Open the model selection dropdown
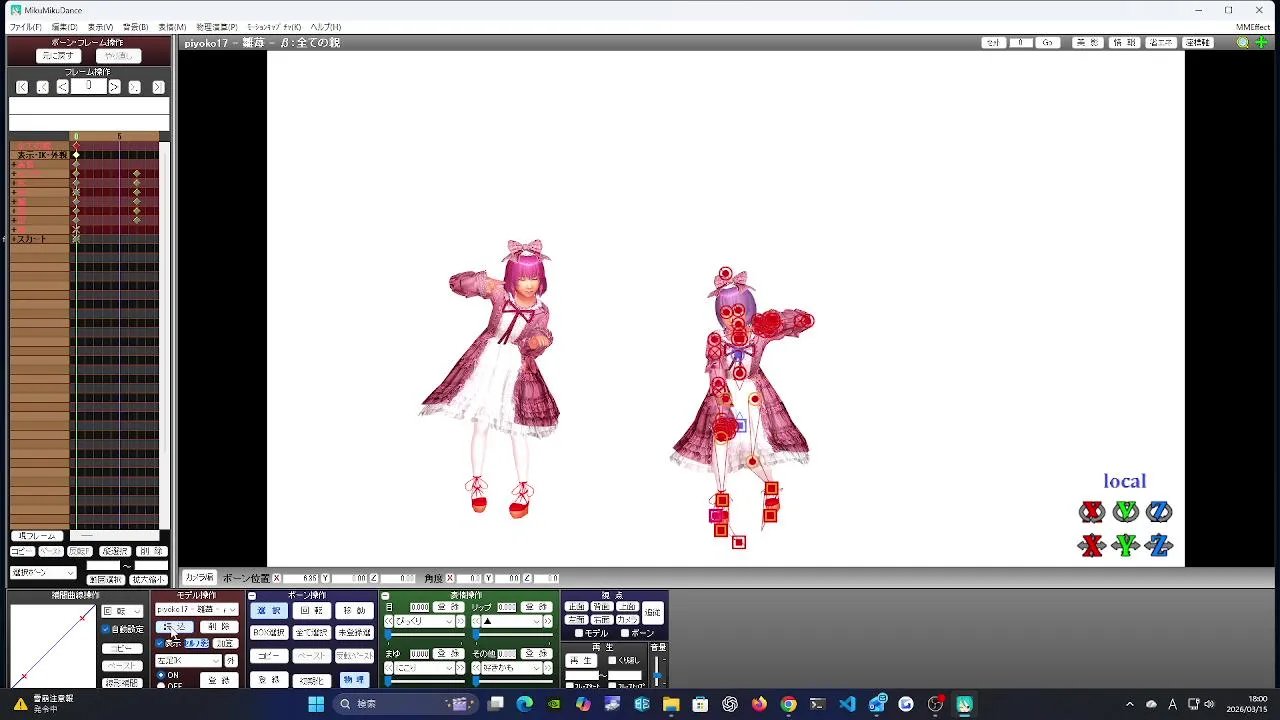The image size is (1280, 720). click(x=196, y=610)
